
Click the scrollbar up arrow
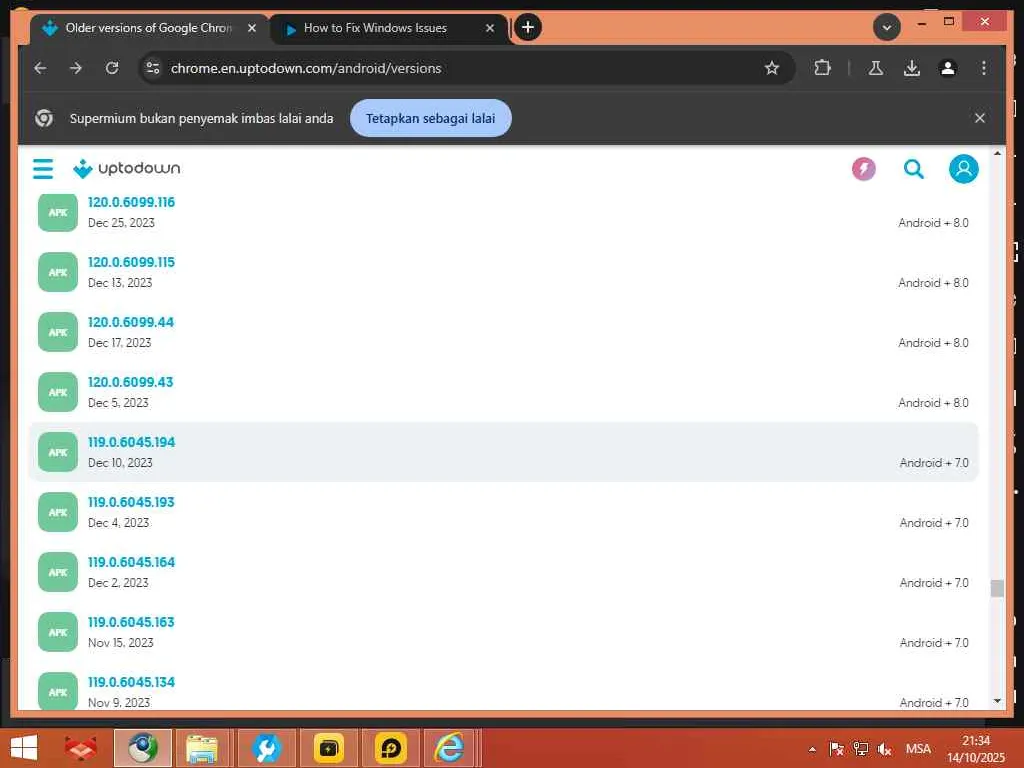click(x=997, y=153)
